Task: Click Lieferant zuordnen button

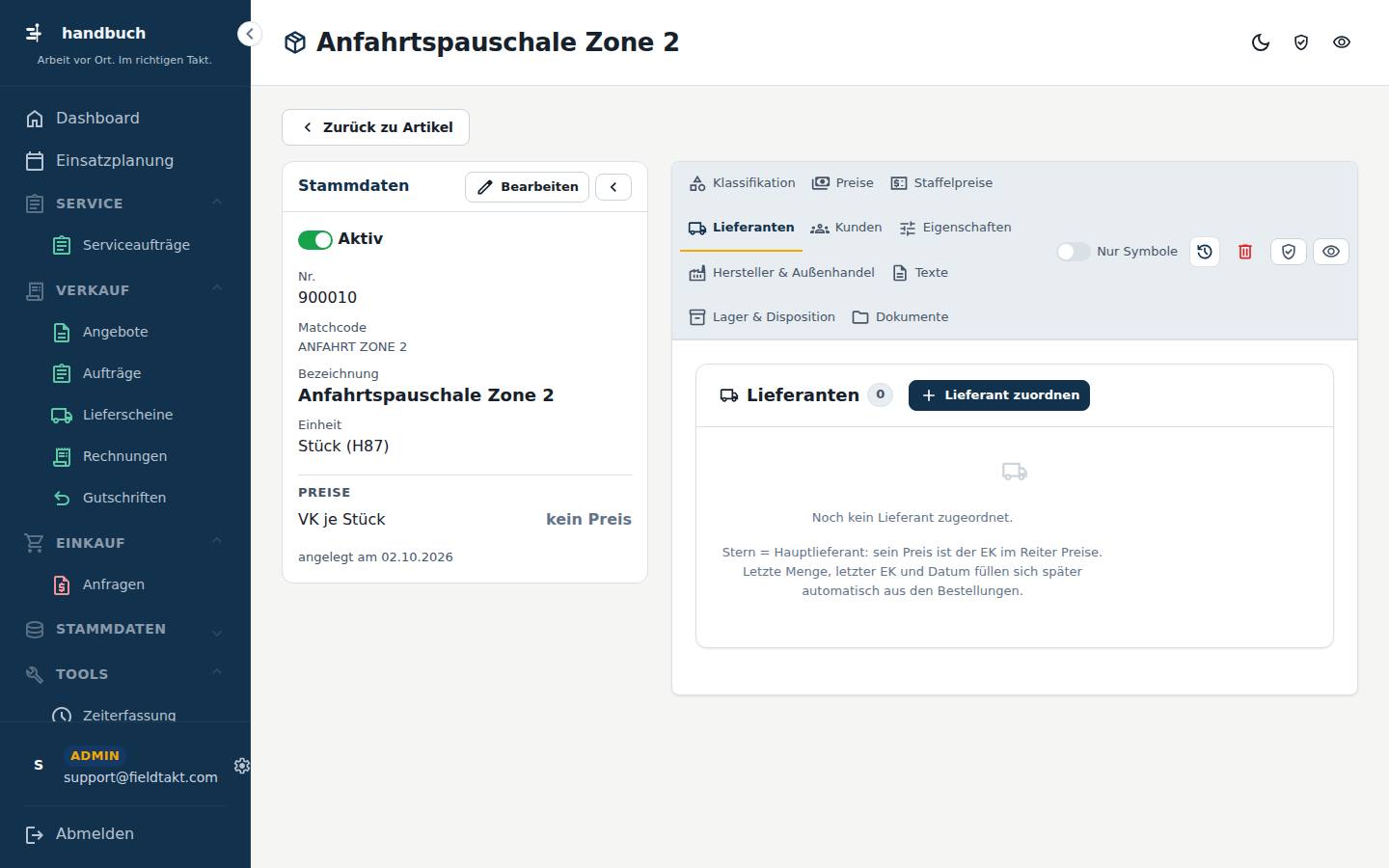Action: click(x=999, y=395)
